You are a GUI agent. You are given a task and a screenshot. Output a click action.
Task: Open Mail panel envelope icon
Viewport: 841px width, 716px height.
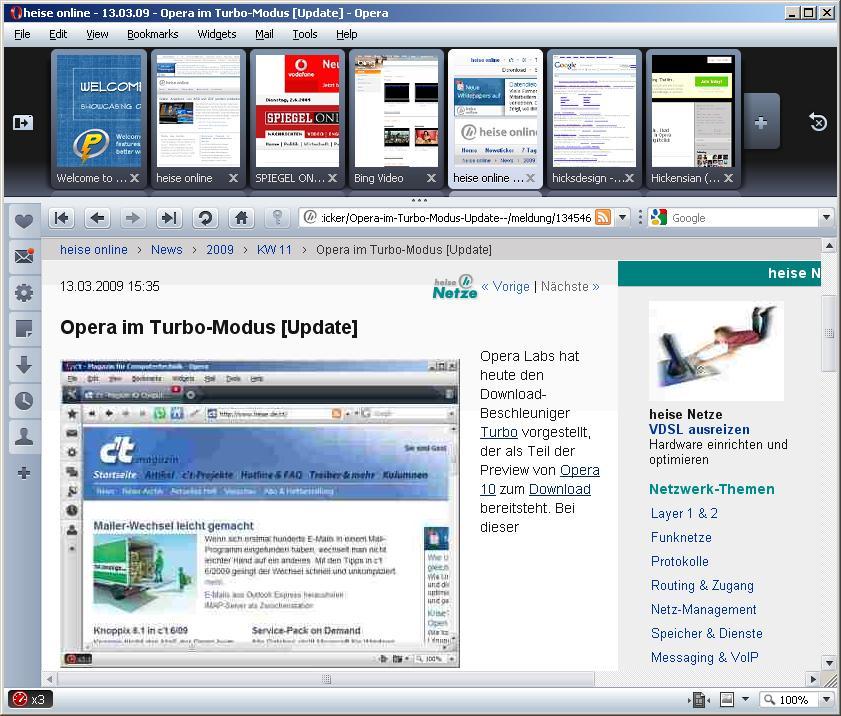(24, 256)
